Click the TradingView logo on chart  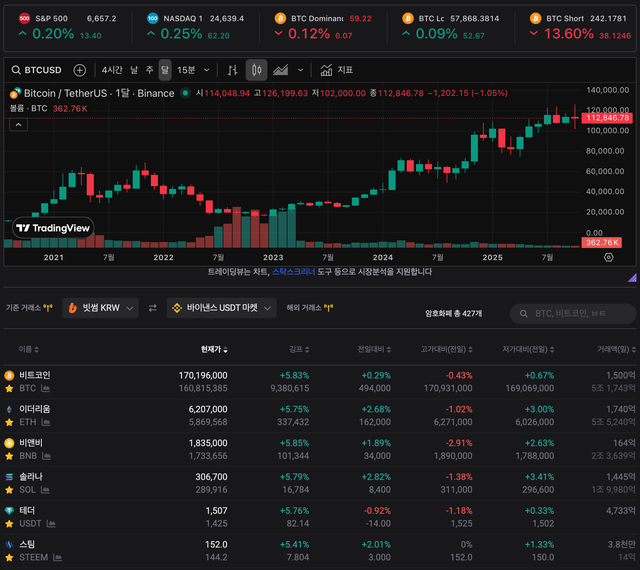53,228
